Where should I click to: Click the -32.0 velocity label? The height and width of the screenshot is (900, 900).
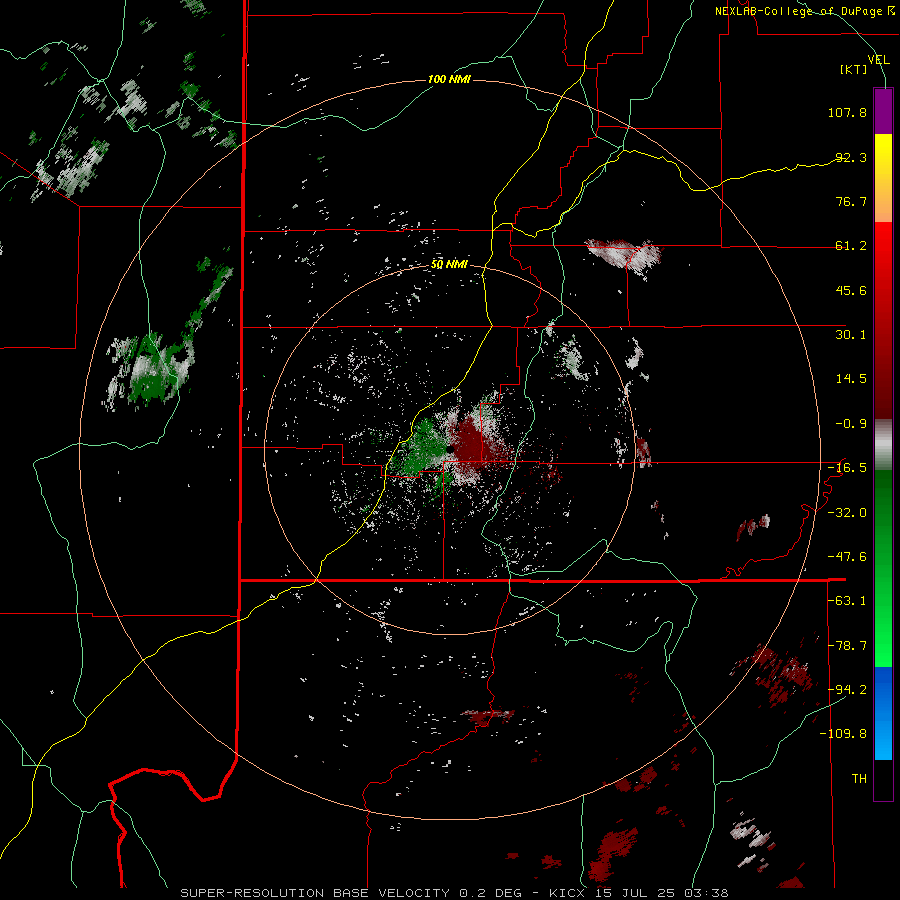click(x=847, y=513)
